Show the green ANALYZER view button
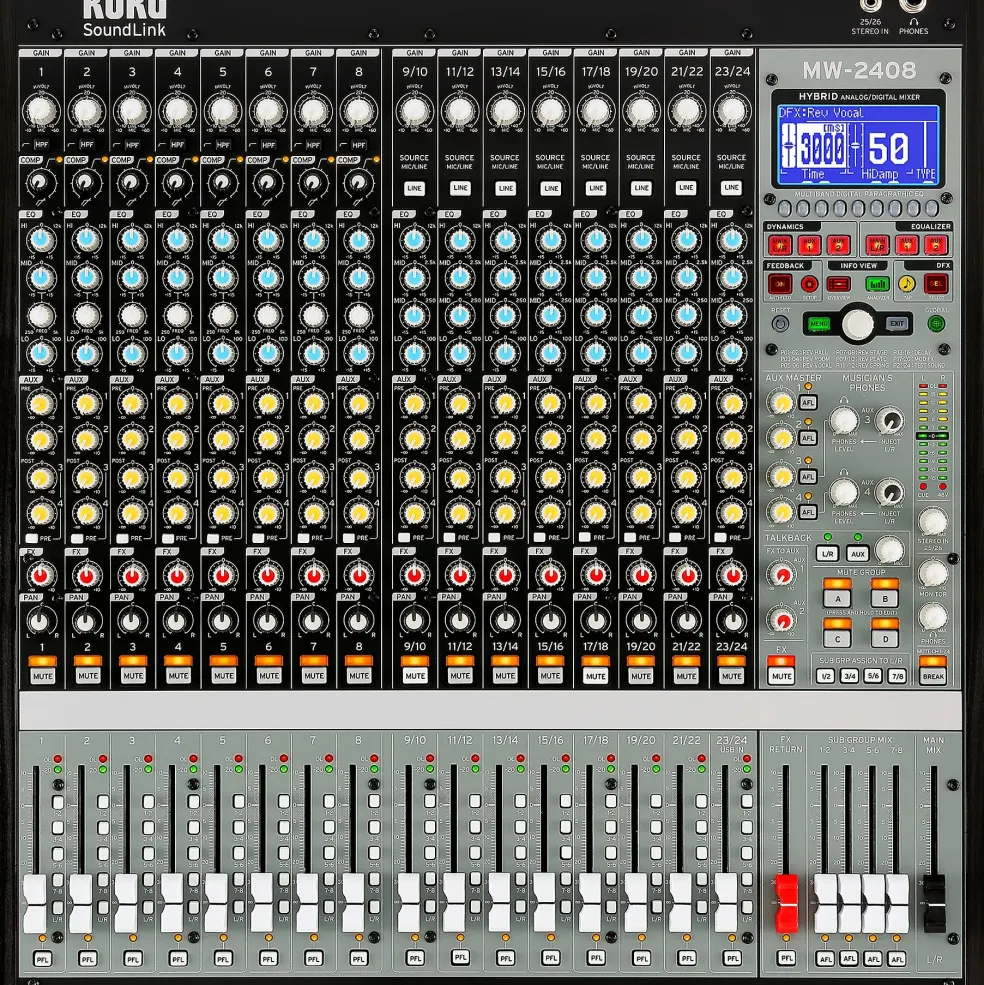The width and height of the screenshot is (984, 985). 877,285
